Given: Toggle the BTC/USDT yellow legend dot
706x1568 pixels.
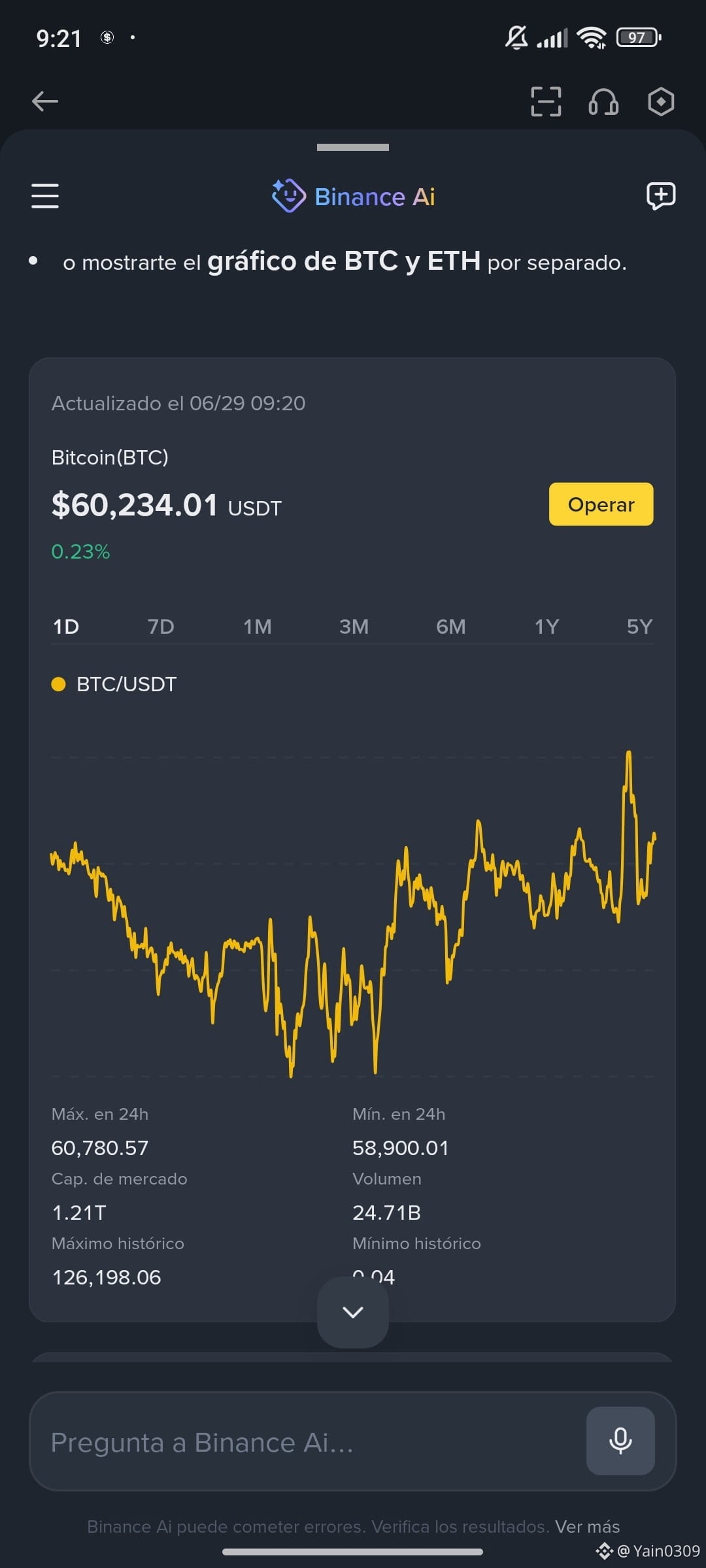Looking at the screenshot, I should pos(59,684).
